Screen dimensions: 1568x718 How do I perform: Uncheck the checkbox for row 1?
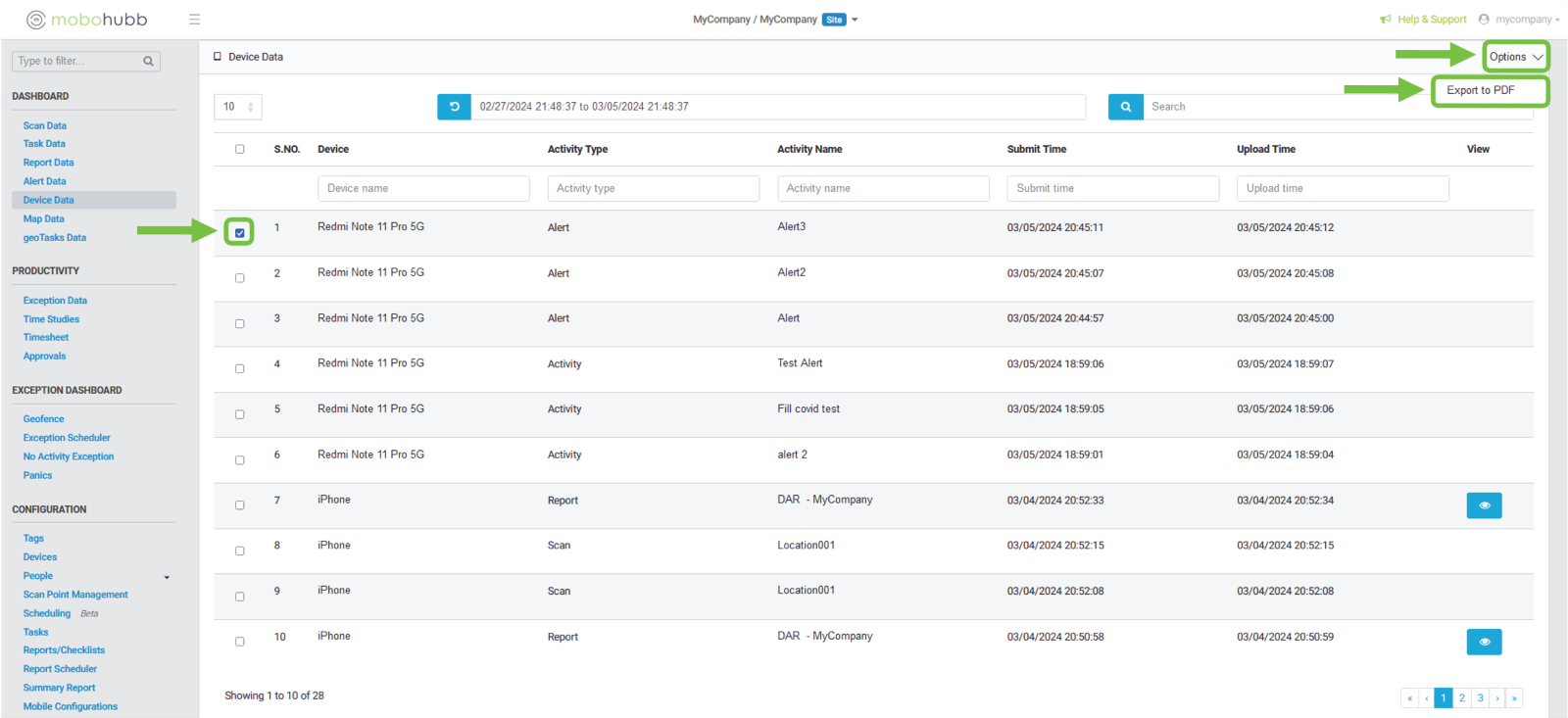pos(240,233)
